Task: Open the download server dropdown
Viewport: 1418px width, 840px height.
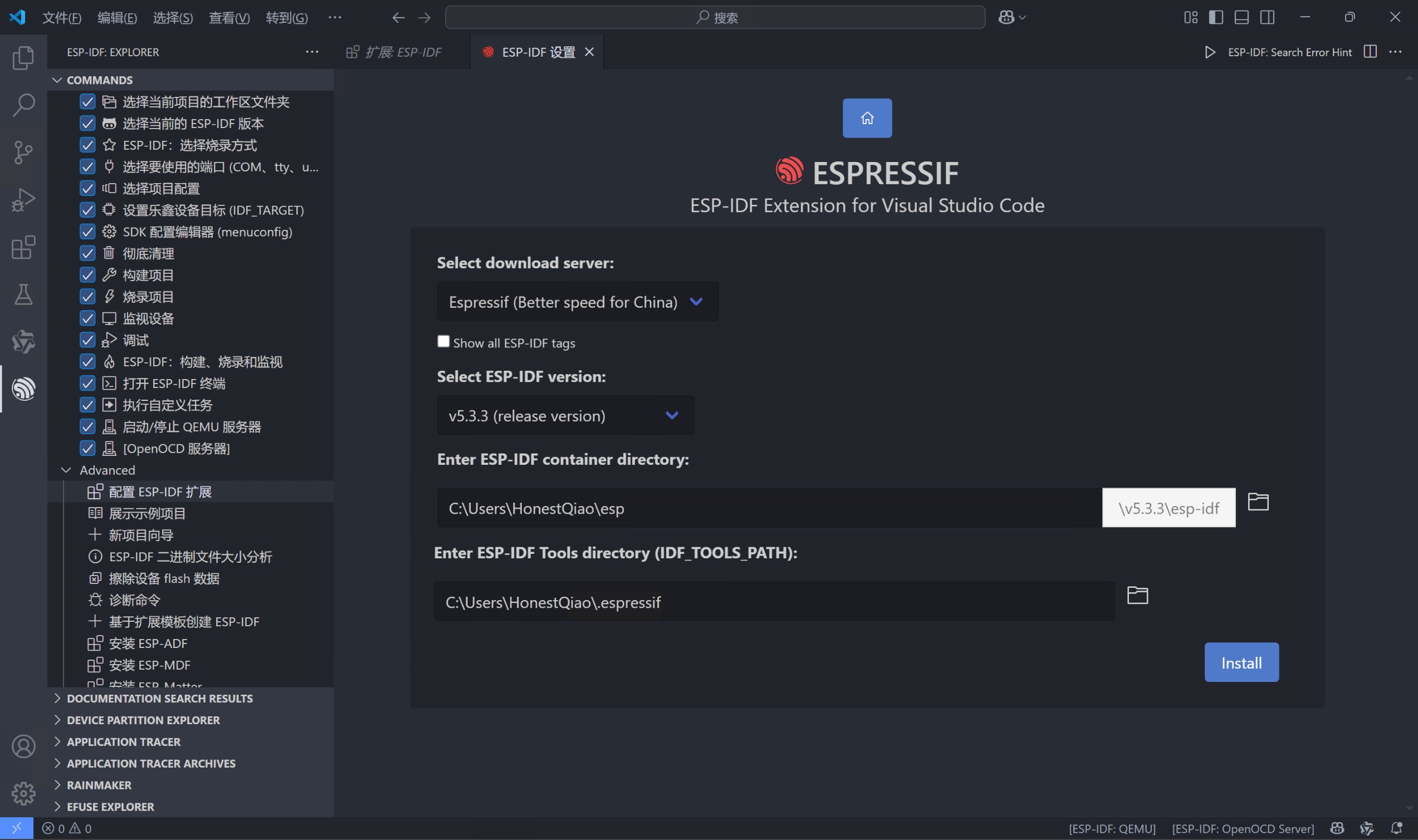Action: coord(578,302)
